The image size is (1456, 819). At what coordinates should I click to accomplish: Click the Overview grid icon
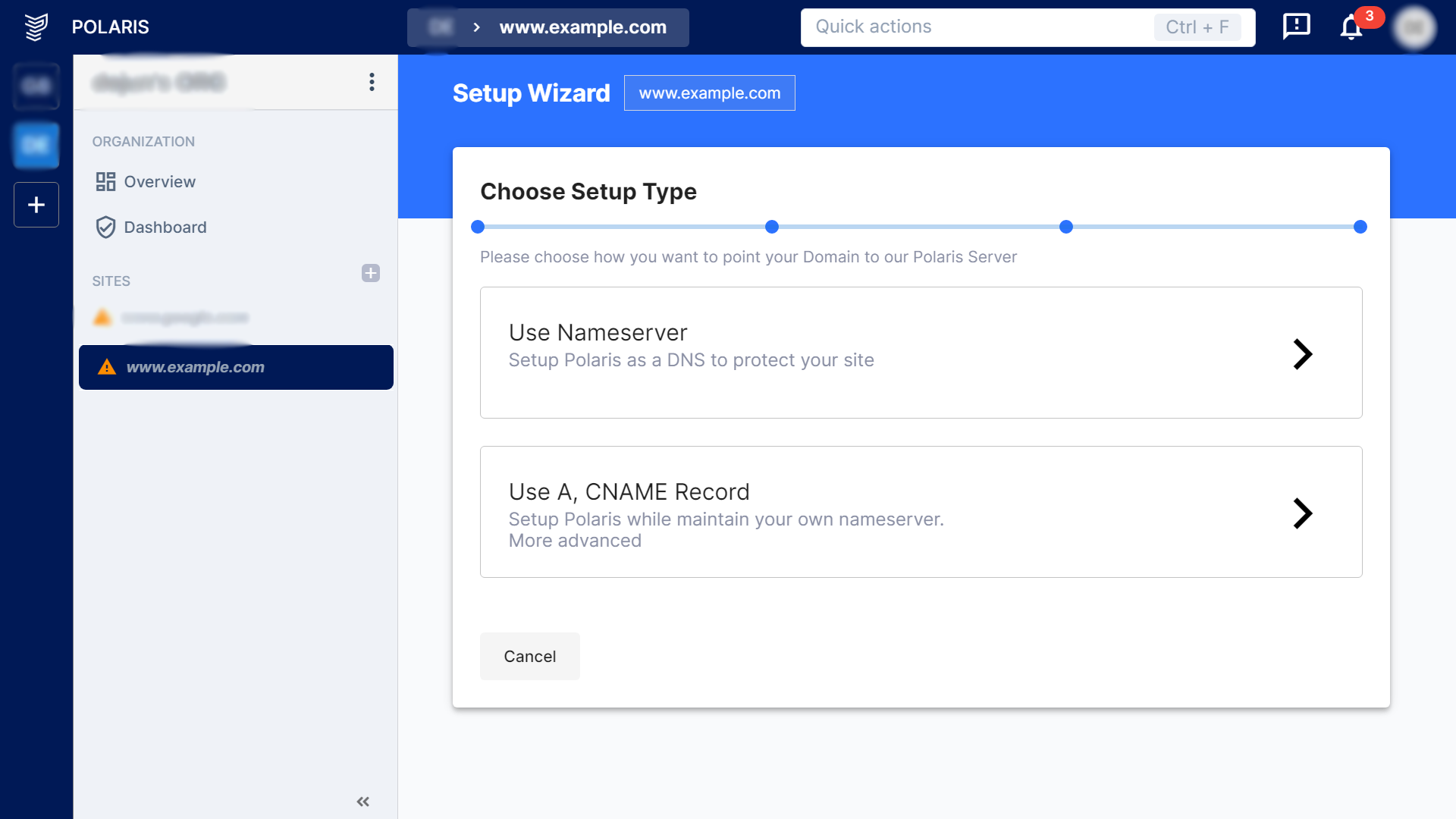(x=105, y=182)
